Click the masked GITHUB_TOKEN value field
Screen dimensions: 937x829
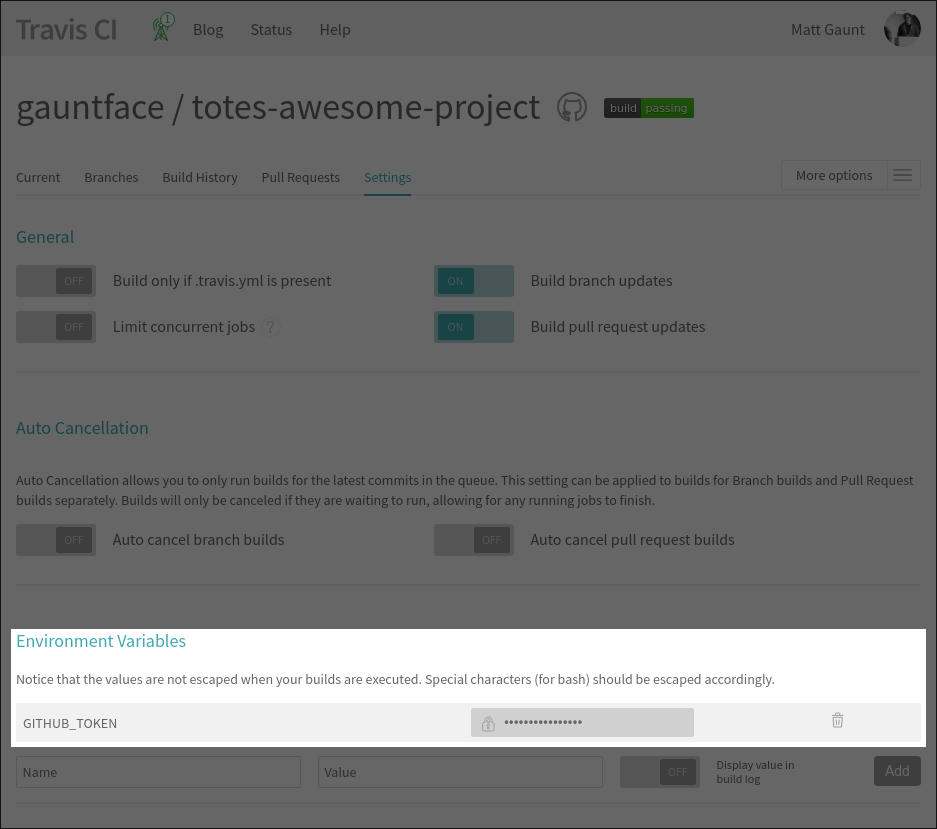582,723
